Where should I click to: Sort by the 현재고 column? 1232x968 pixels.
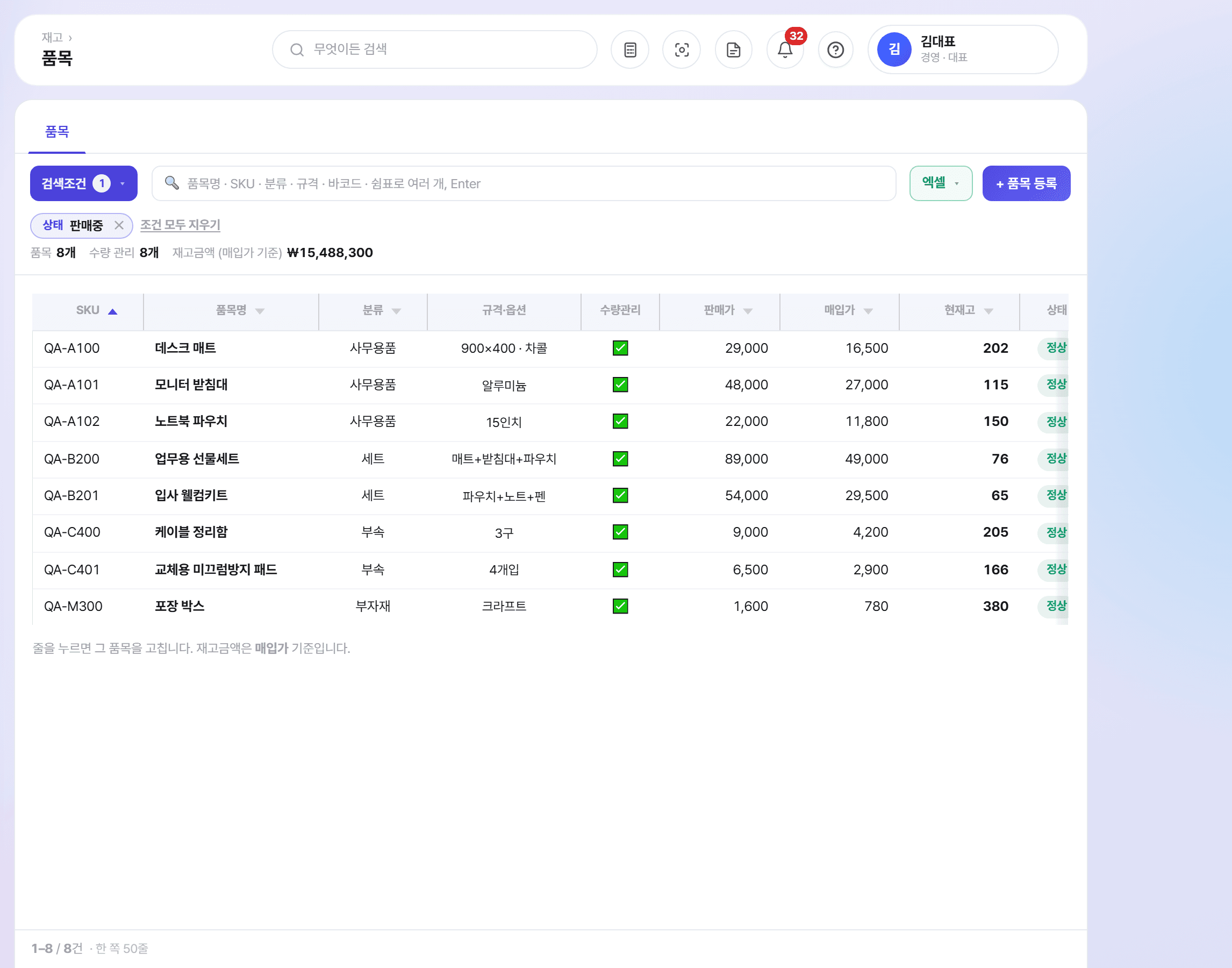click(x=959, y=311)
